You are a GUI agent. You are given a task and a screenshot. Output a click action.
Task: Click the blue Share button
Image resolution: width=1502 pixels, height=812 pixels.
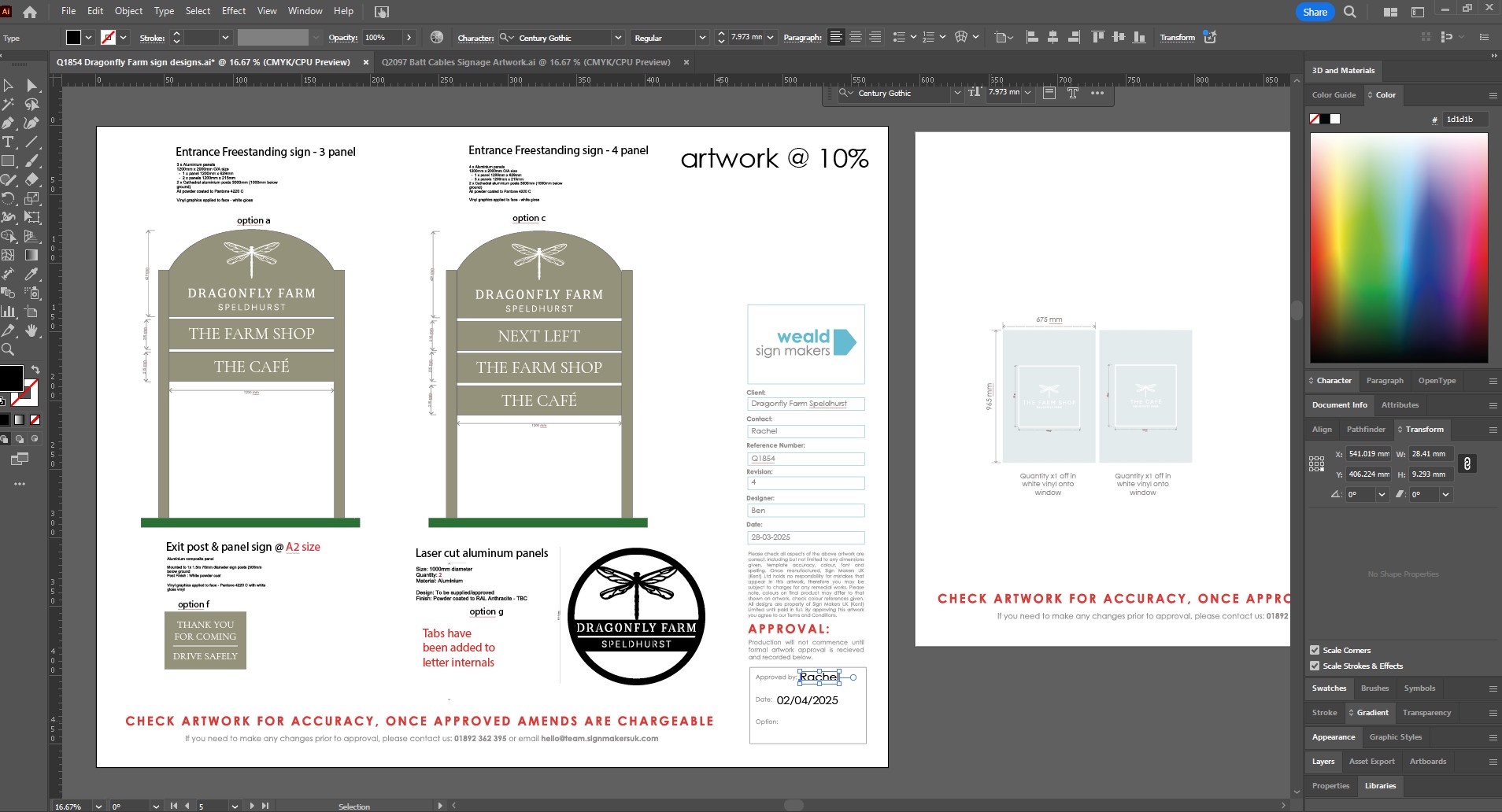(1315, 12)
